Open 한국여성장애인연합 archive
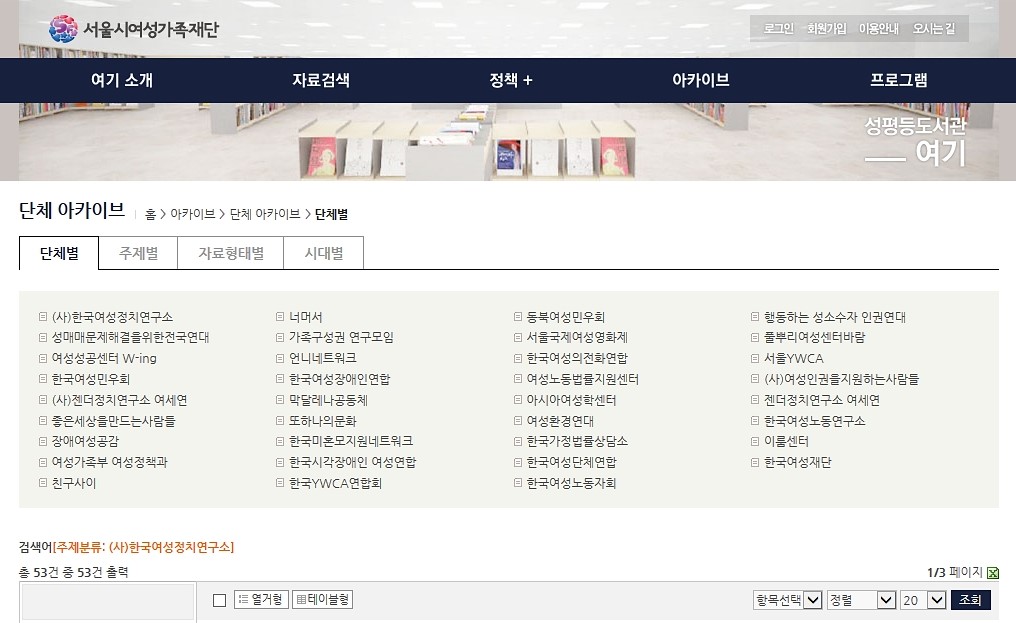 (340, 379)
